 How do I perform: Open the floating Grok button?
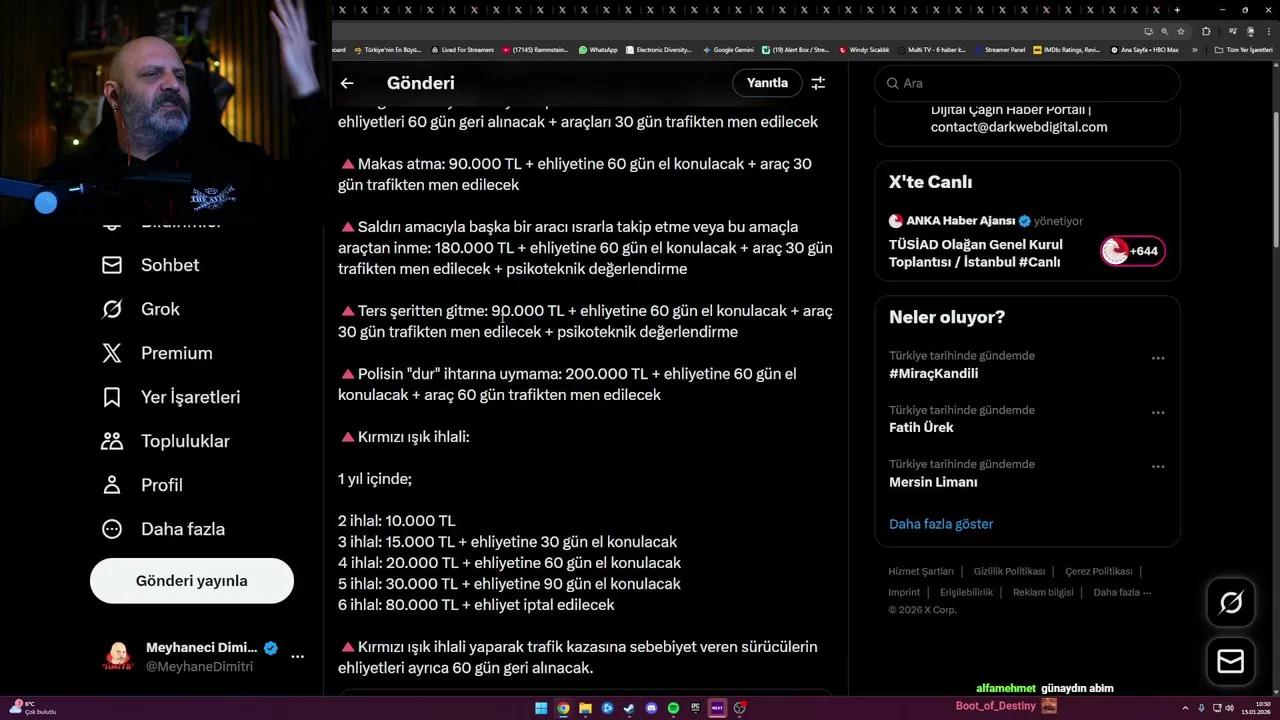(x=1231, y=602)
